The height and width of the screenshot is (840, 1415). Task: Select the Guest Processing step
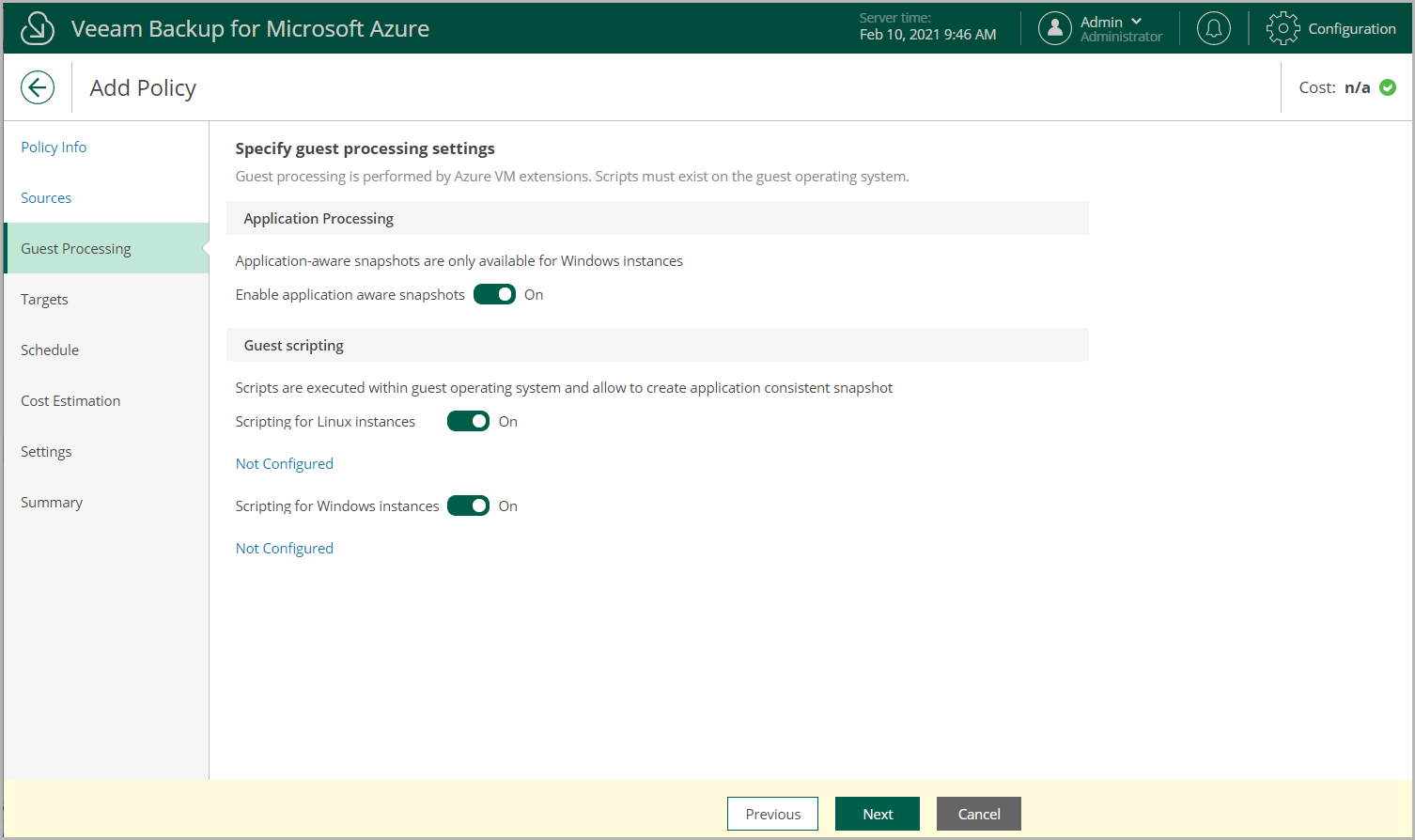point(106,248)
